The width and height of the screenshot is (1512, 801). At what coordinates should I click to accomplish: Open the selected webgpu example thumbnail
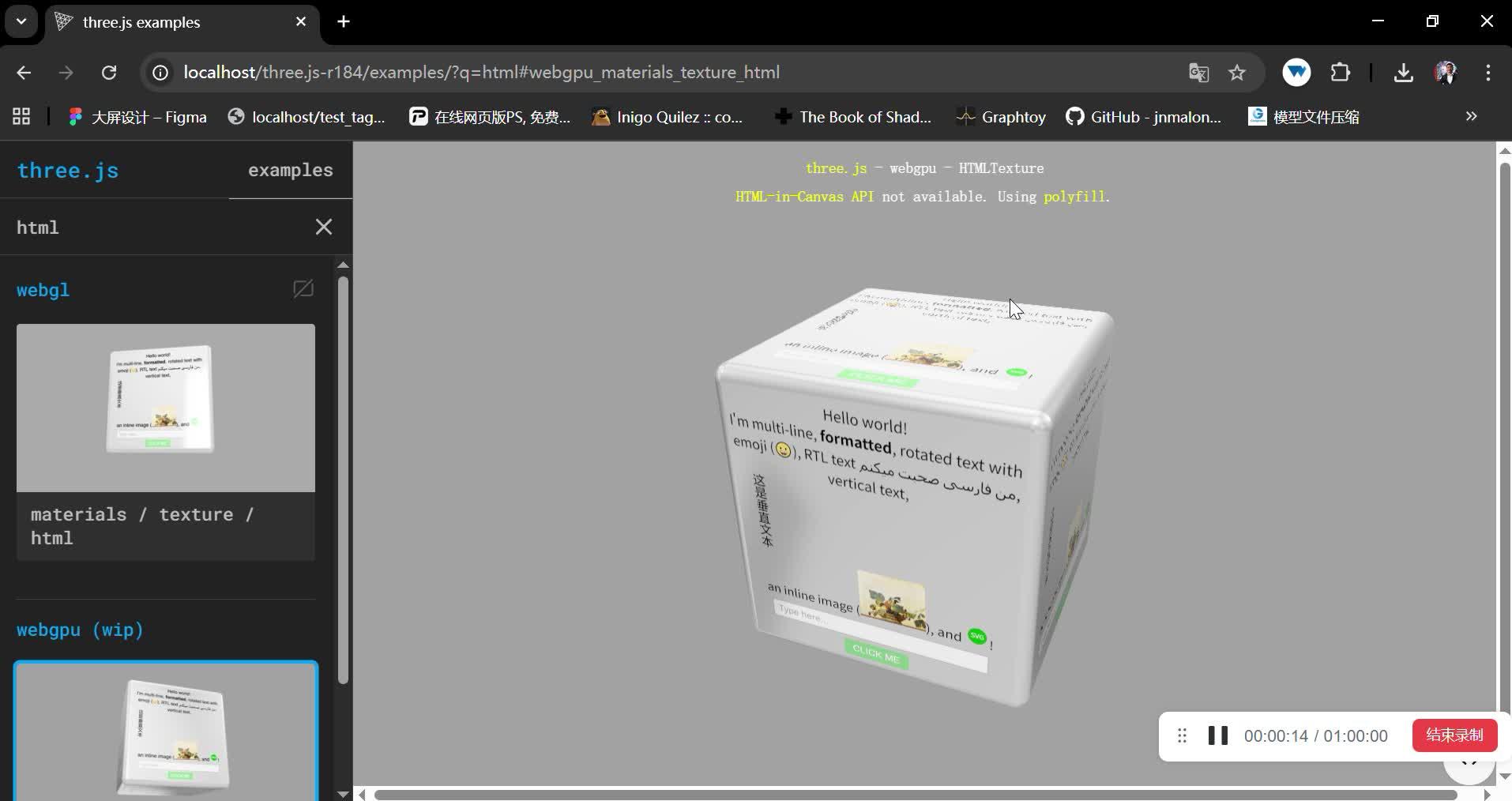click(166, 731)
